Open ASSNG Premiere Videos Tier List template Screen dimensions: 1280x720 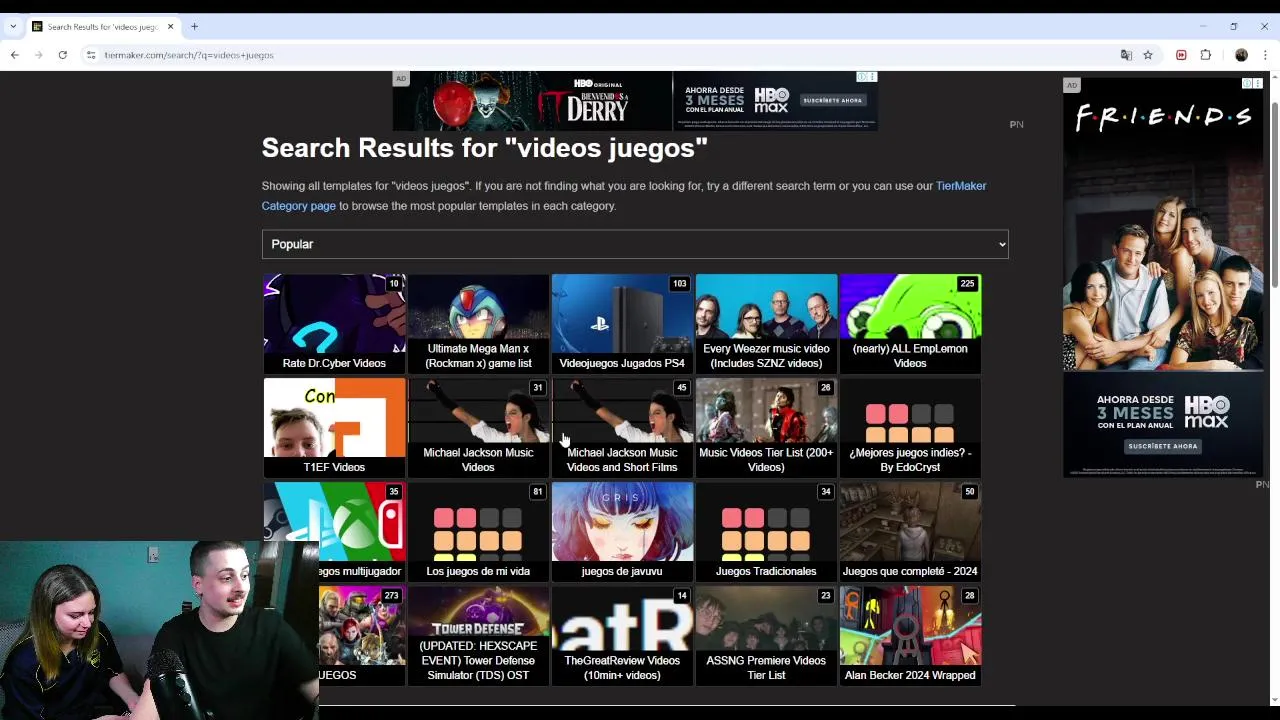click(x=766, y=635)
